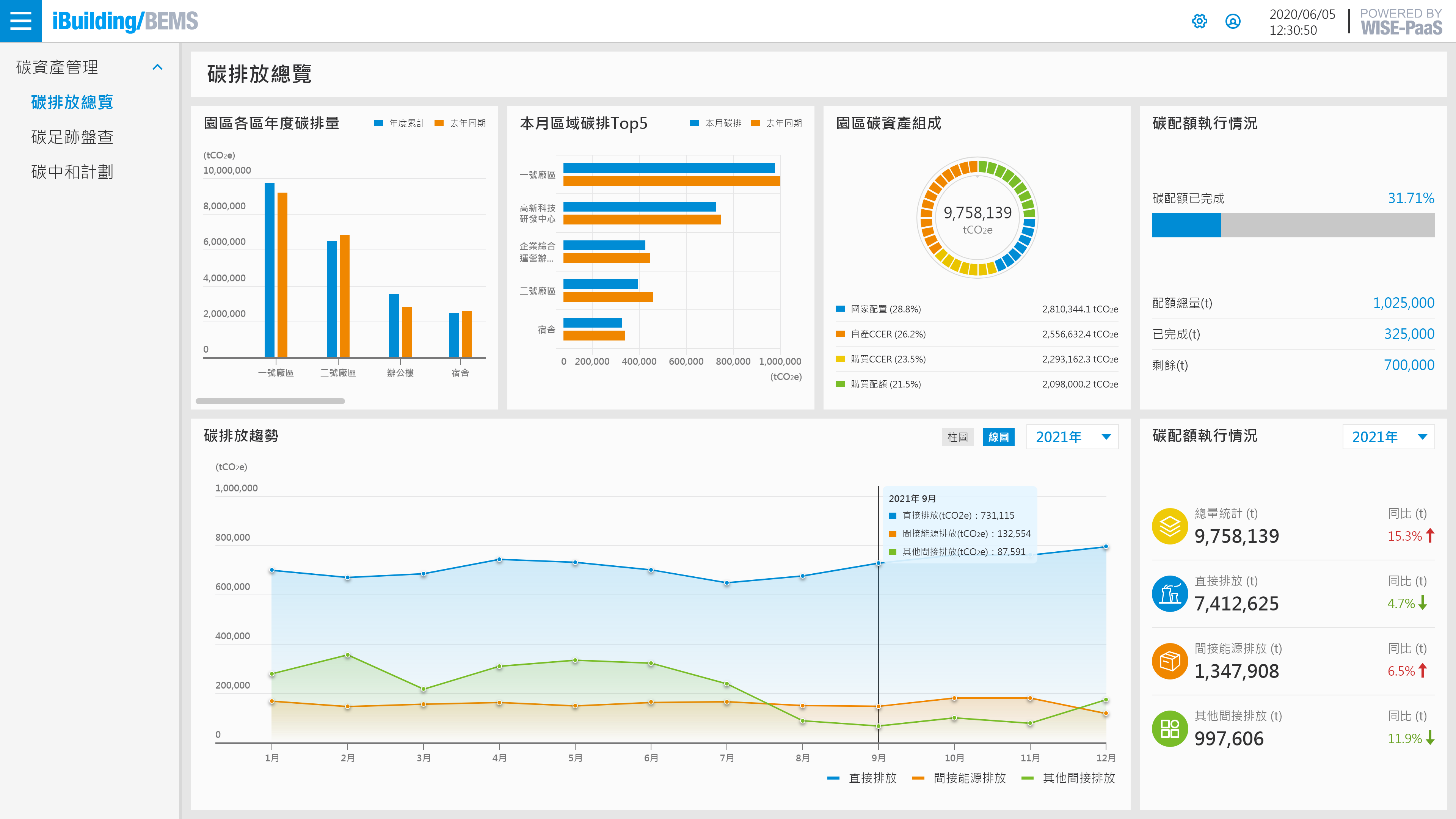Go to 碳足跡盤查 menu item
1456x819 pixels.
click(72, 137)
